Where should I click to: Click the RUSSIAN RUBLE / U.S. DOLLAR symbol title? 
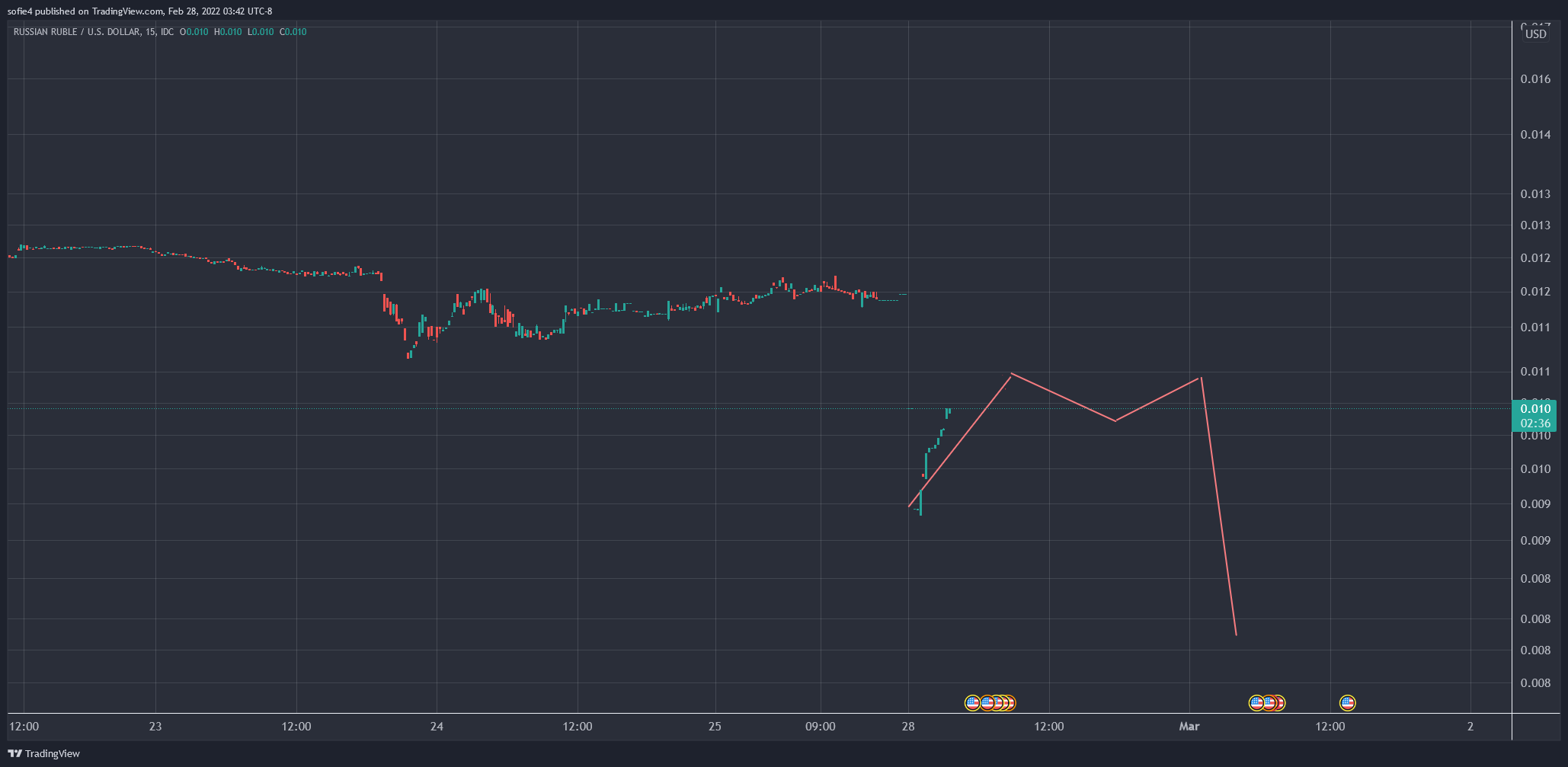coord(77,32)
